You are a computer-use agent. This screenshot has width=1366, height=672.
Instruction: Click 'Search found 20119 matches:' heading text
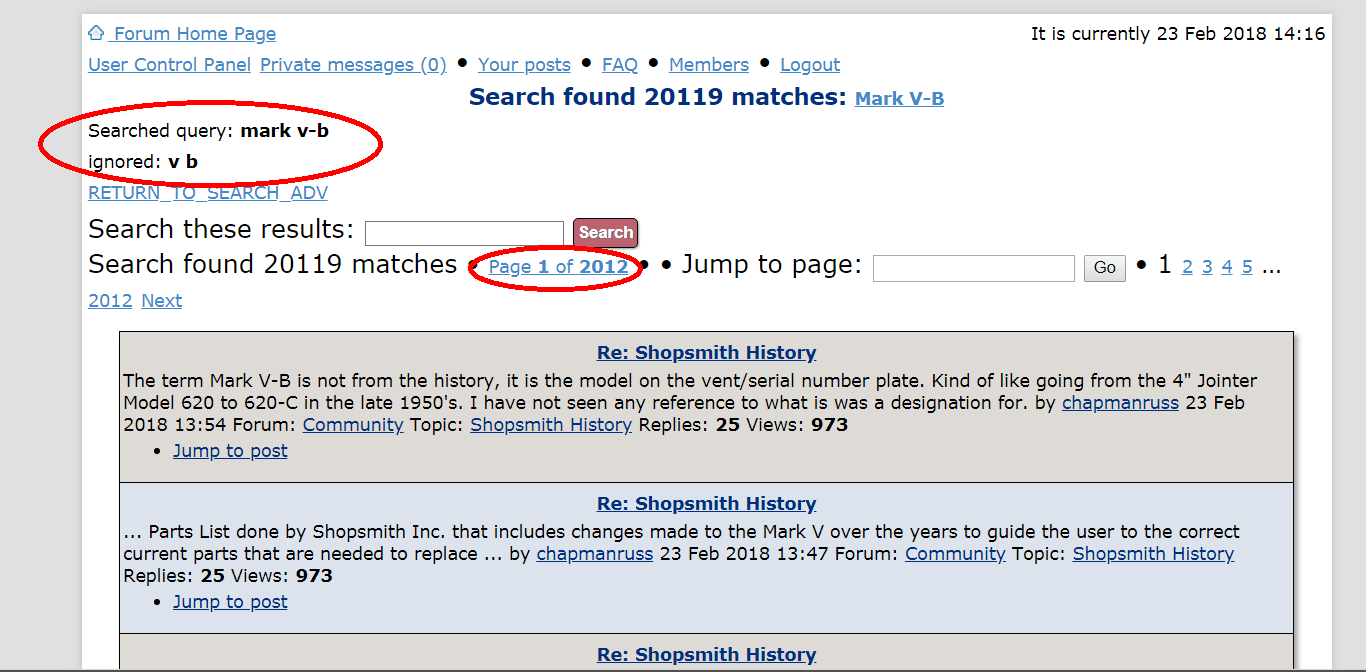(658, 97)
